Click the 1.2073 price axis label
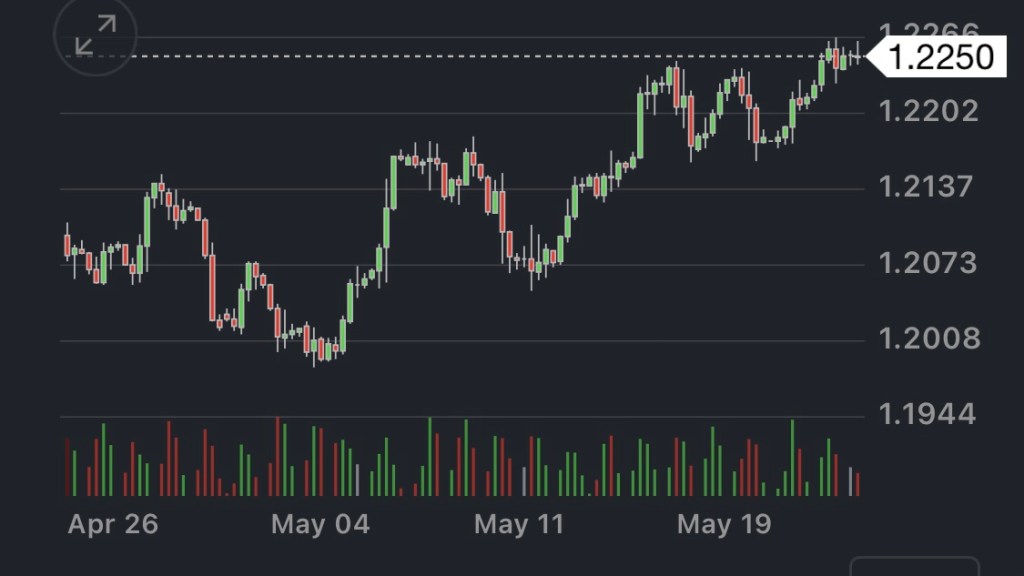1024x576 pixels. click(x=927, y=263)
